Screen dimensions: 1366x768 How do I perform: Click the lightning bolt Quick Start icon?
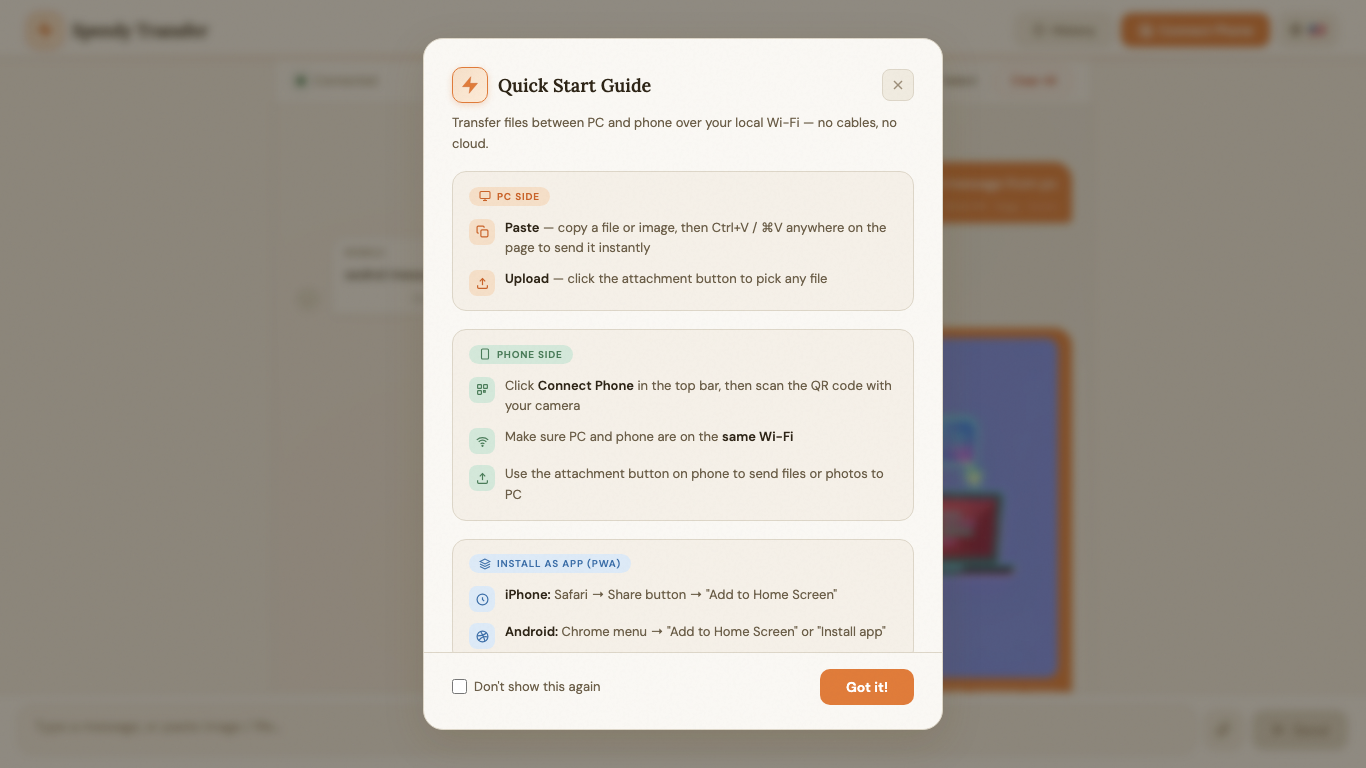tap(470, 85)
